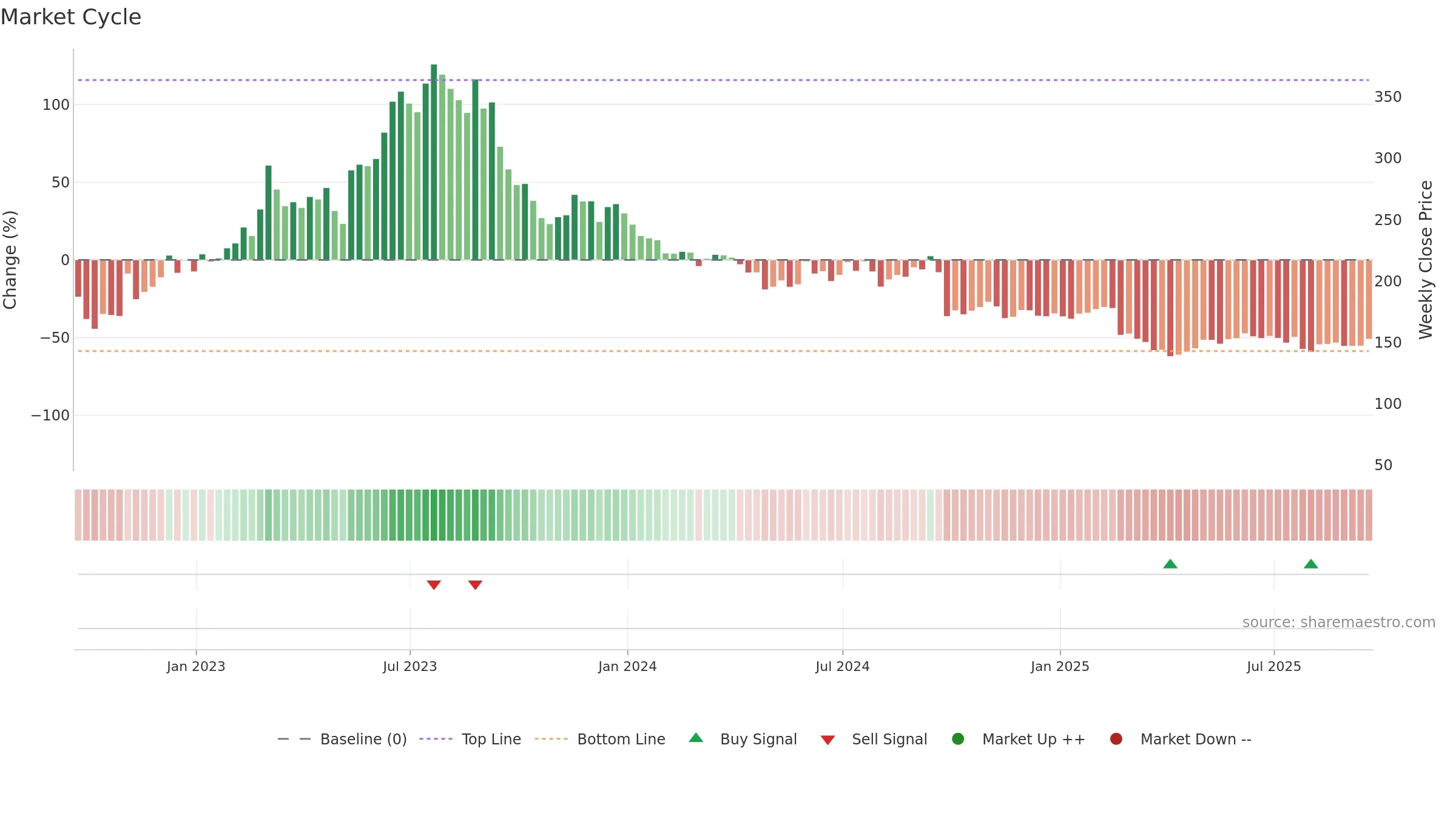The height and width of the screenshot is (819, 1456).
Task: Click the green Market Up circle in legend
Action: point(958,739)
